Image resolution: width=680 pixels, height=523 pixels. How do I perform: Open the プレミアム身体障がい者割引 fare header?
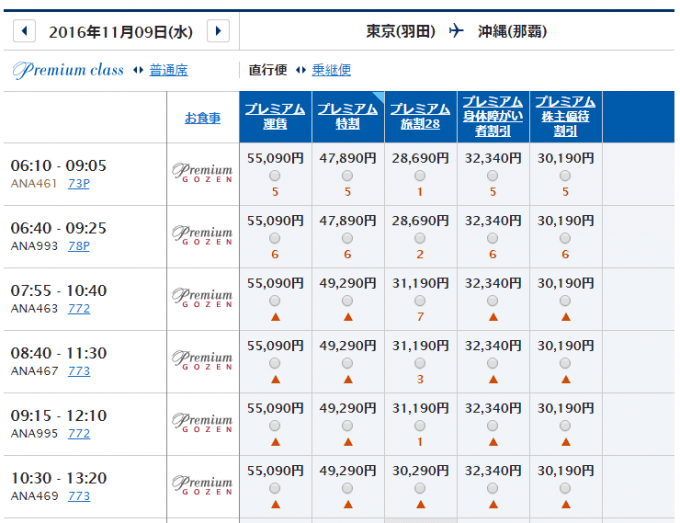[x=493, y=116]
